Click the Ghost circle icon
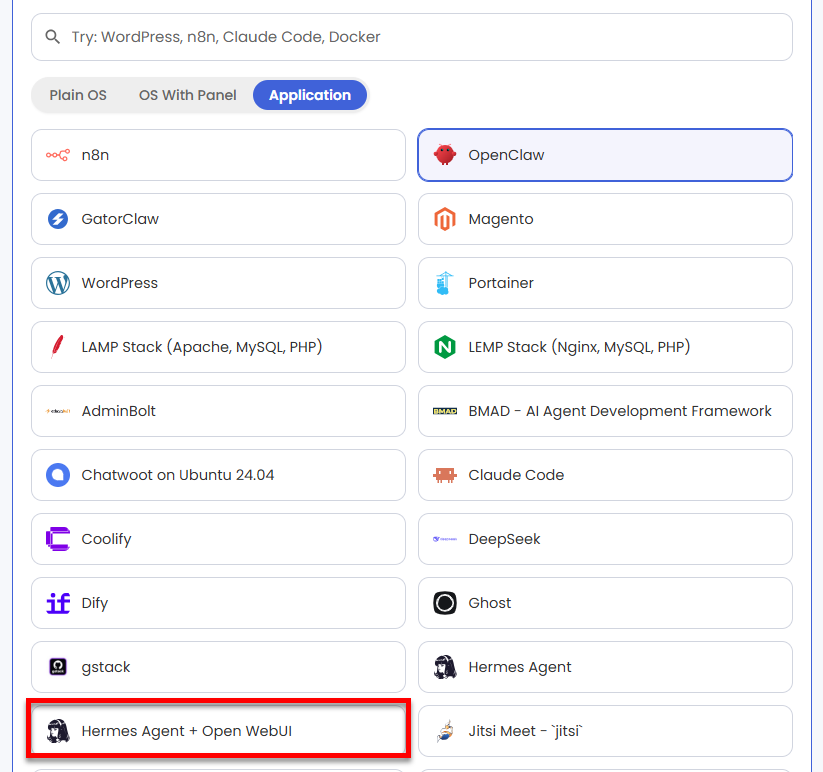 [445, 603]
